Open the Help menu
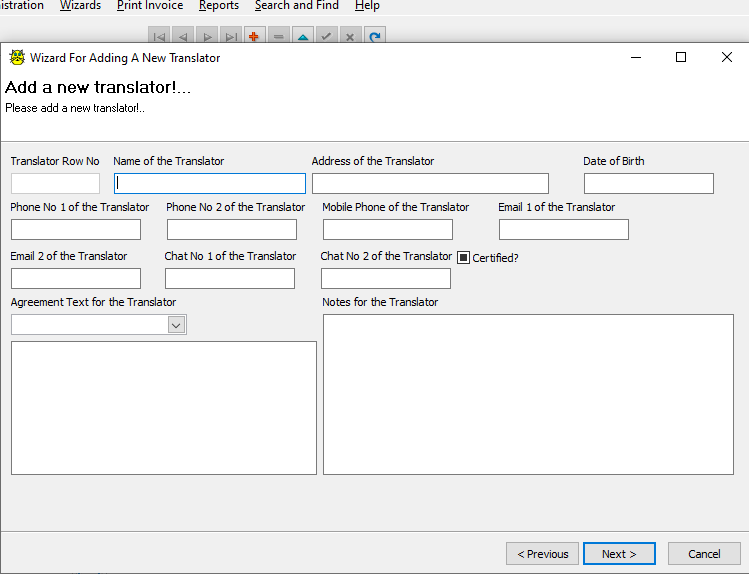This screenshot has height=575, width=749. click(x=367, y=5)
